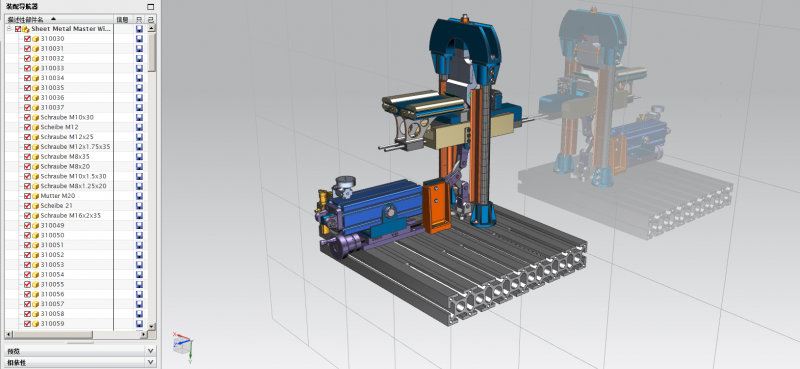The width and height of the screenshot is (800, 369).
Task: Click the save icon in the 310059 row
Action: point(139,324)
